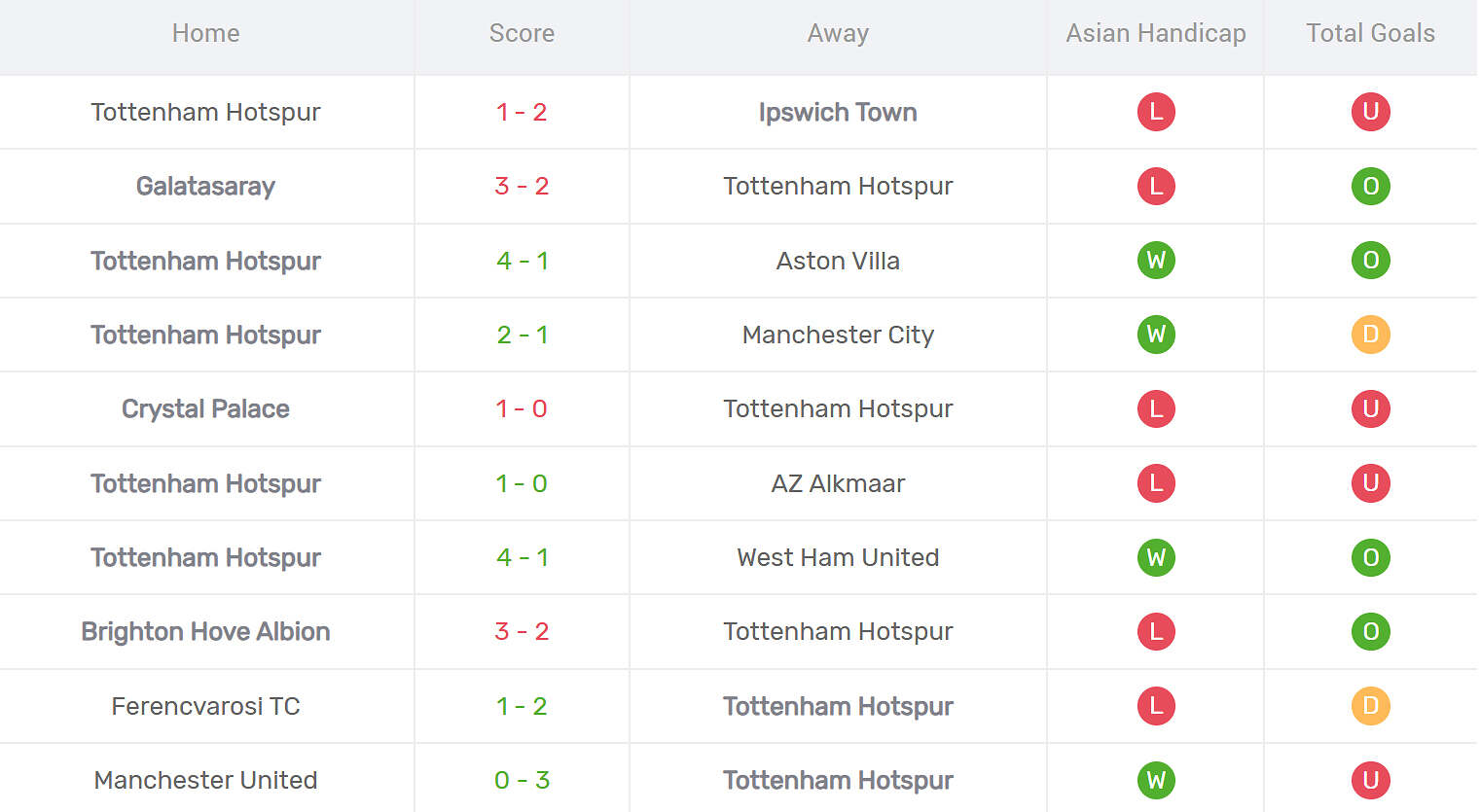This screenshot has width=1480, height=812.
Task: Click green O badge in Brighton Hove Albion row
Action: coord(1370,631)
